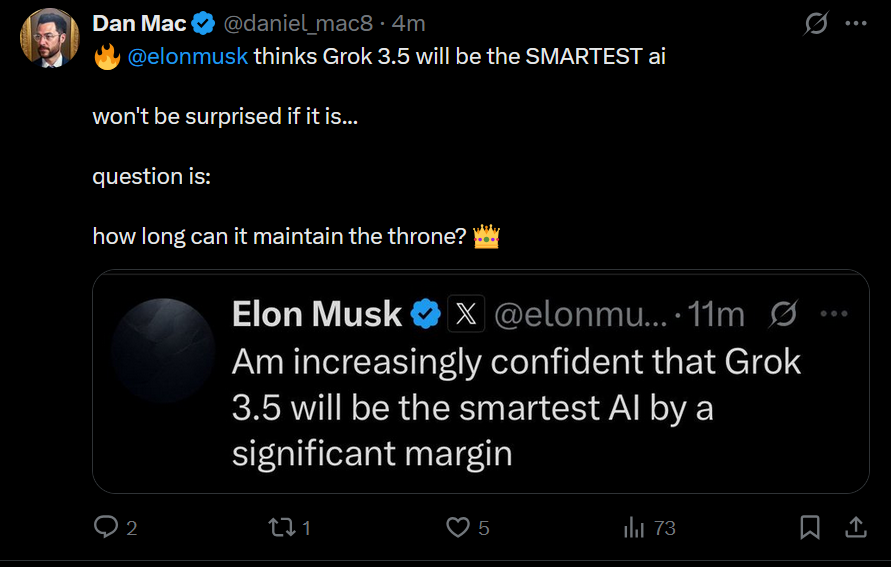Viewport: 891px width, 567px height.
Task: Click the share upload arrow icon
Action: [857, 527]
